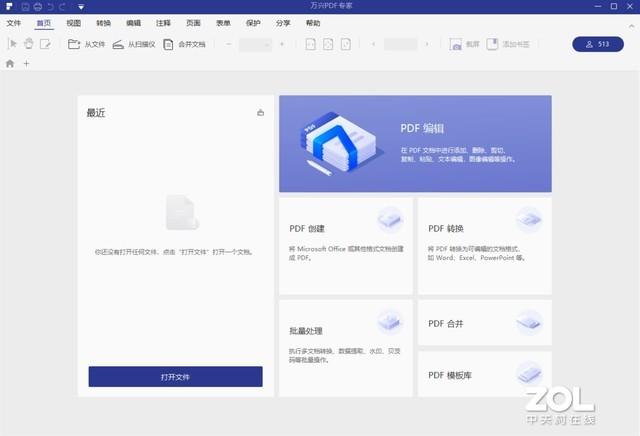Switch to the 视图 tab

(73, 23)
